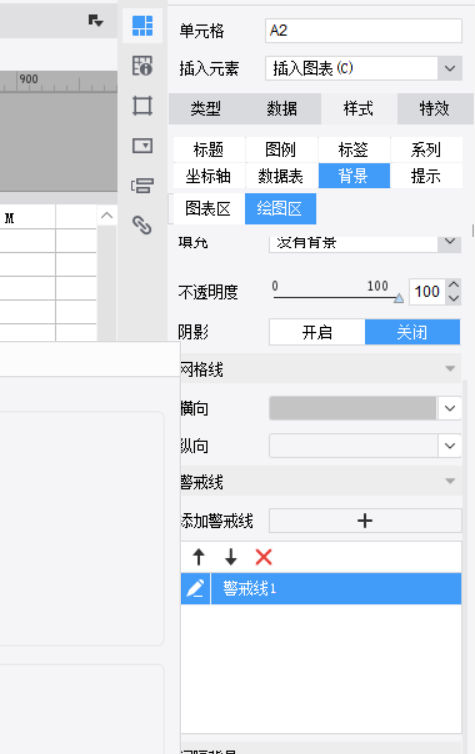Delete the selected alert line
Viewport: 475px width, 754px height.
[x=263, y=557]
